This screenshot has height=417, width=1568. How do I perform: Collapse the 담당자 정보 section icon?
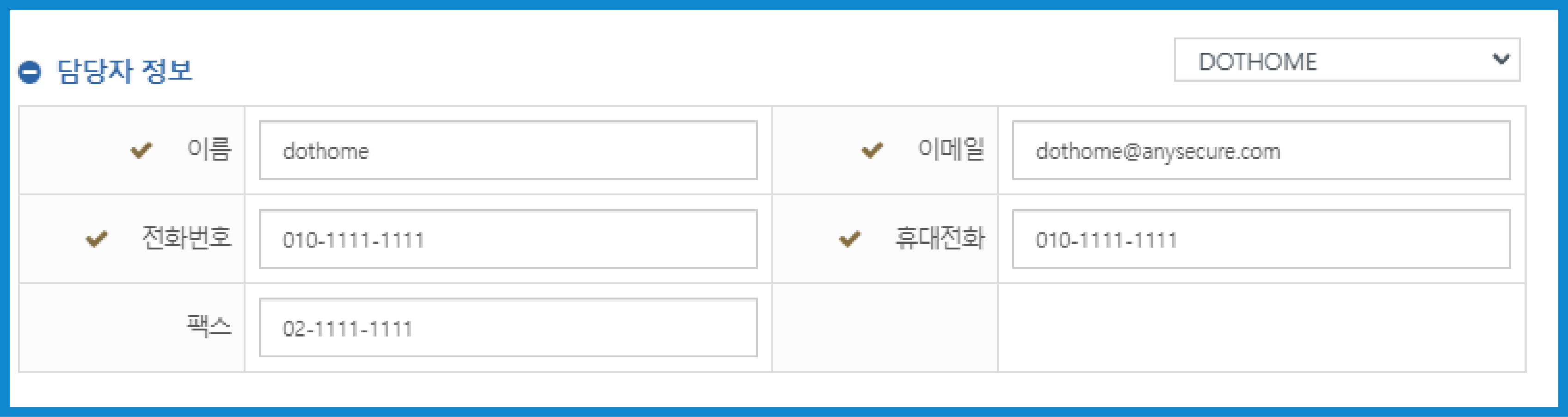point(29,71)
